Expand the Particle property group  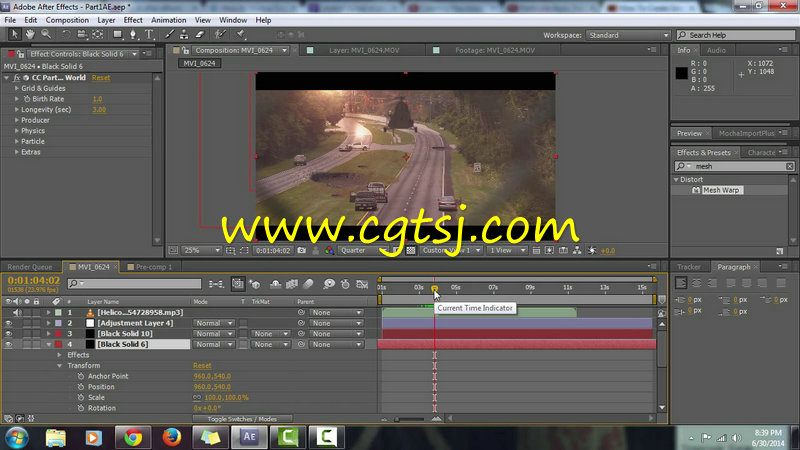coord(17,141)
